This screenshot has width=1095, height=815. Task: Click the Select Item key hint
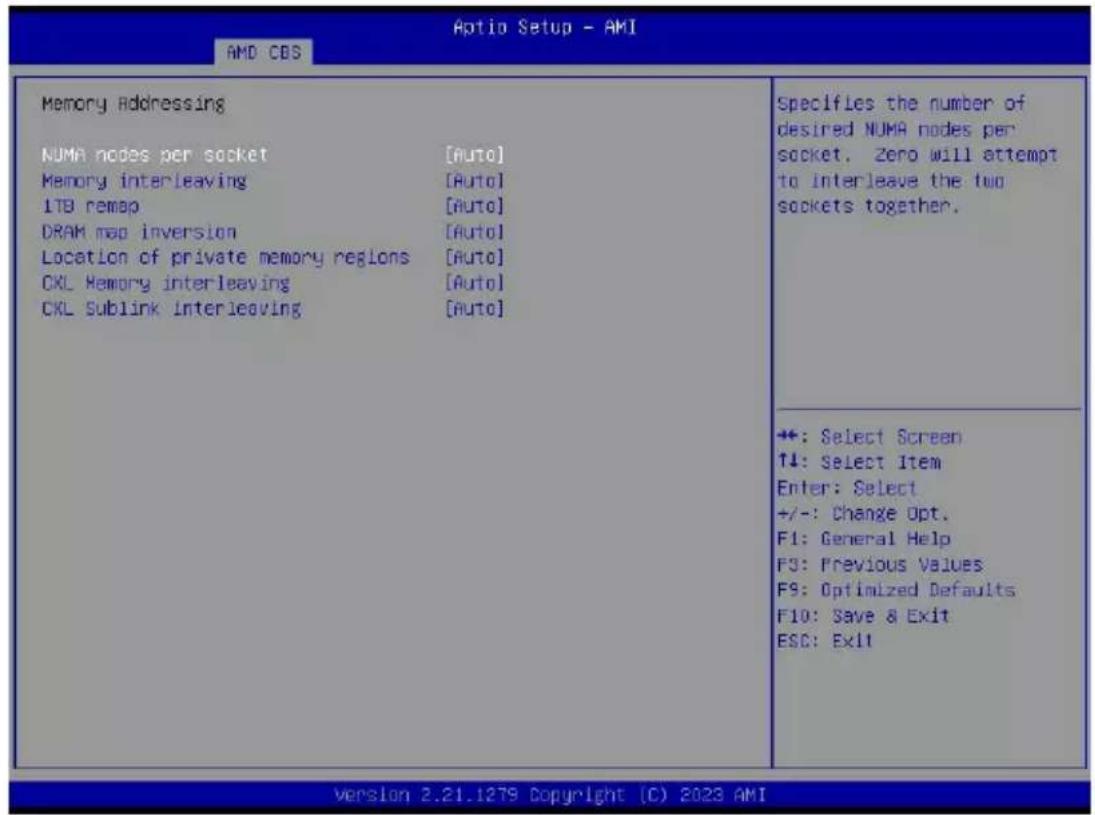click(858, 462)
